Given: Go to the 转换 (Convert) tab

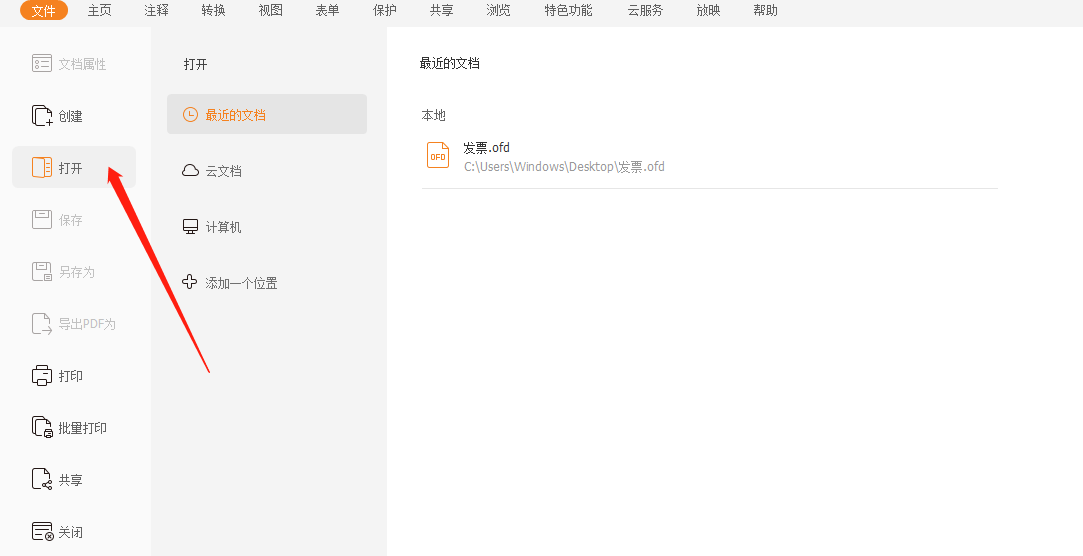Looking at the screenshot, I should coord(214,11).
